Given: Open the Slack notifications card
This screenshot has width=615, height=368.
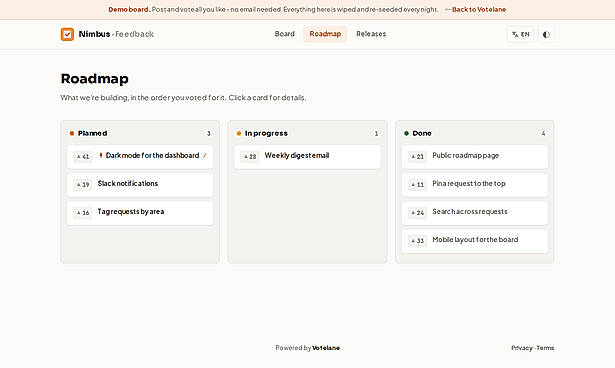Looking at the screenshot, I should 140,185.
